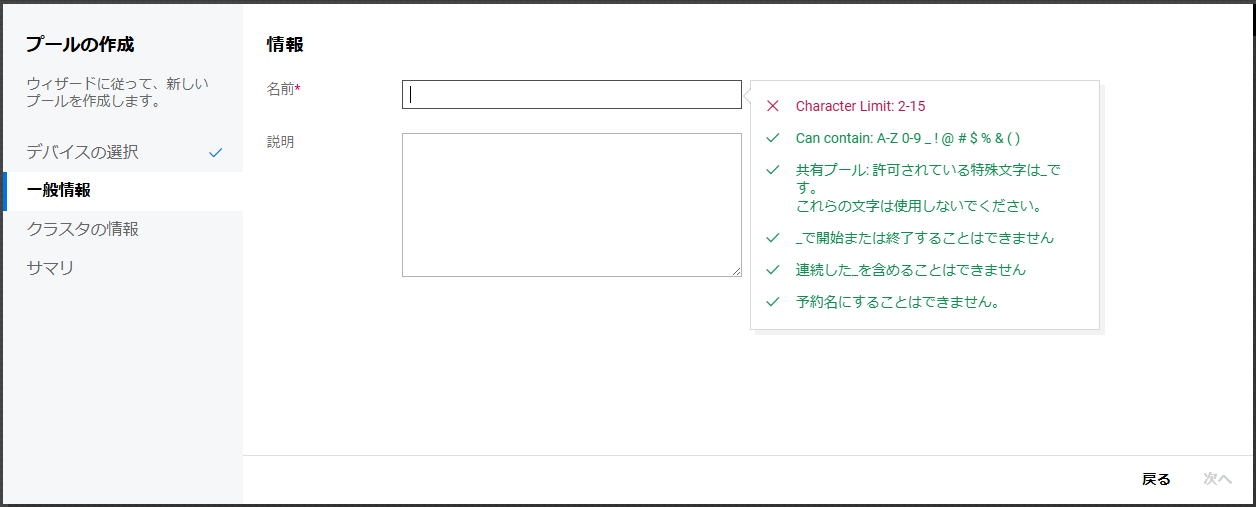Screen dimensions: 1256x507
Task: Click the resize handle of the 説明 textarea
Action: [x=736, y=271]
